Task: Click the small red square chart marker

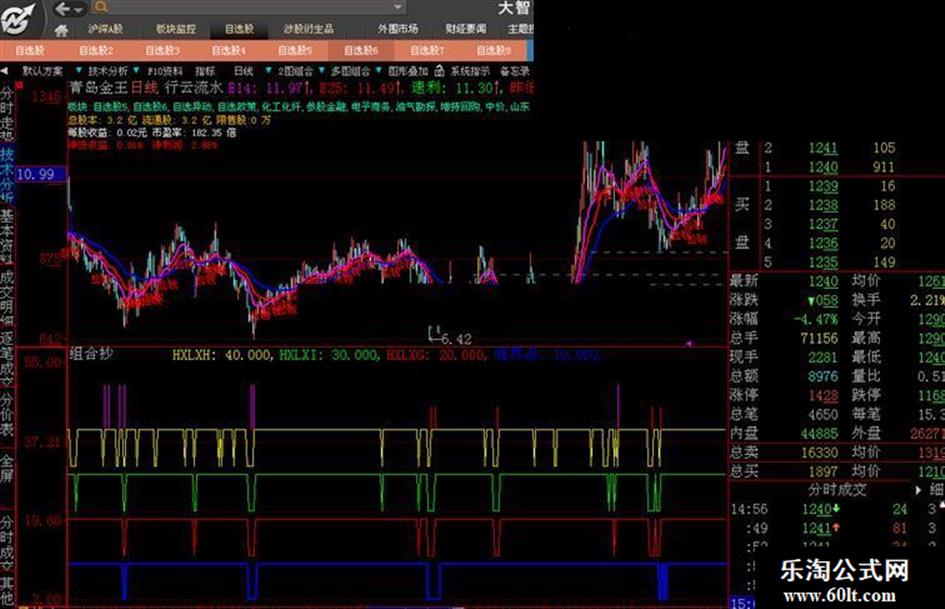Action: coord(19,86)
